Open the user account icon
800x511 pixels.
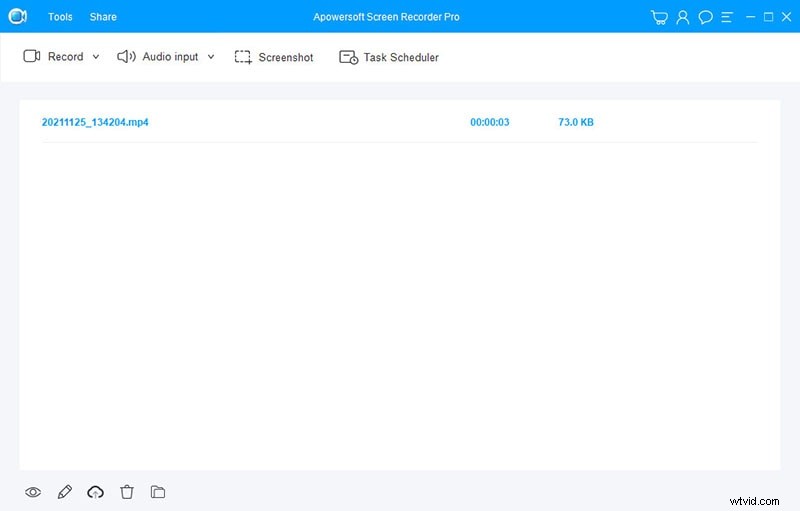pos(683,17)
